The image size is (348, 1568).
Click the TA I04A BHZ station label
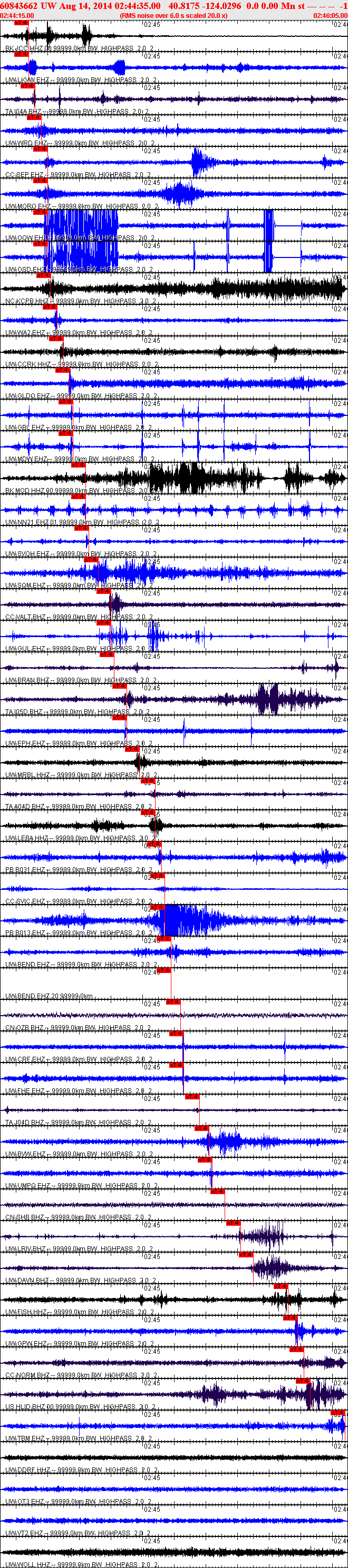click(77, 112)
